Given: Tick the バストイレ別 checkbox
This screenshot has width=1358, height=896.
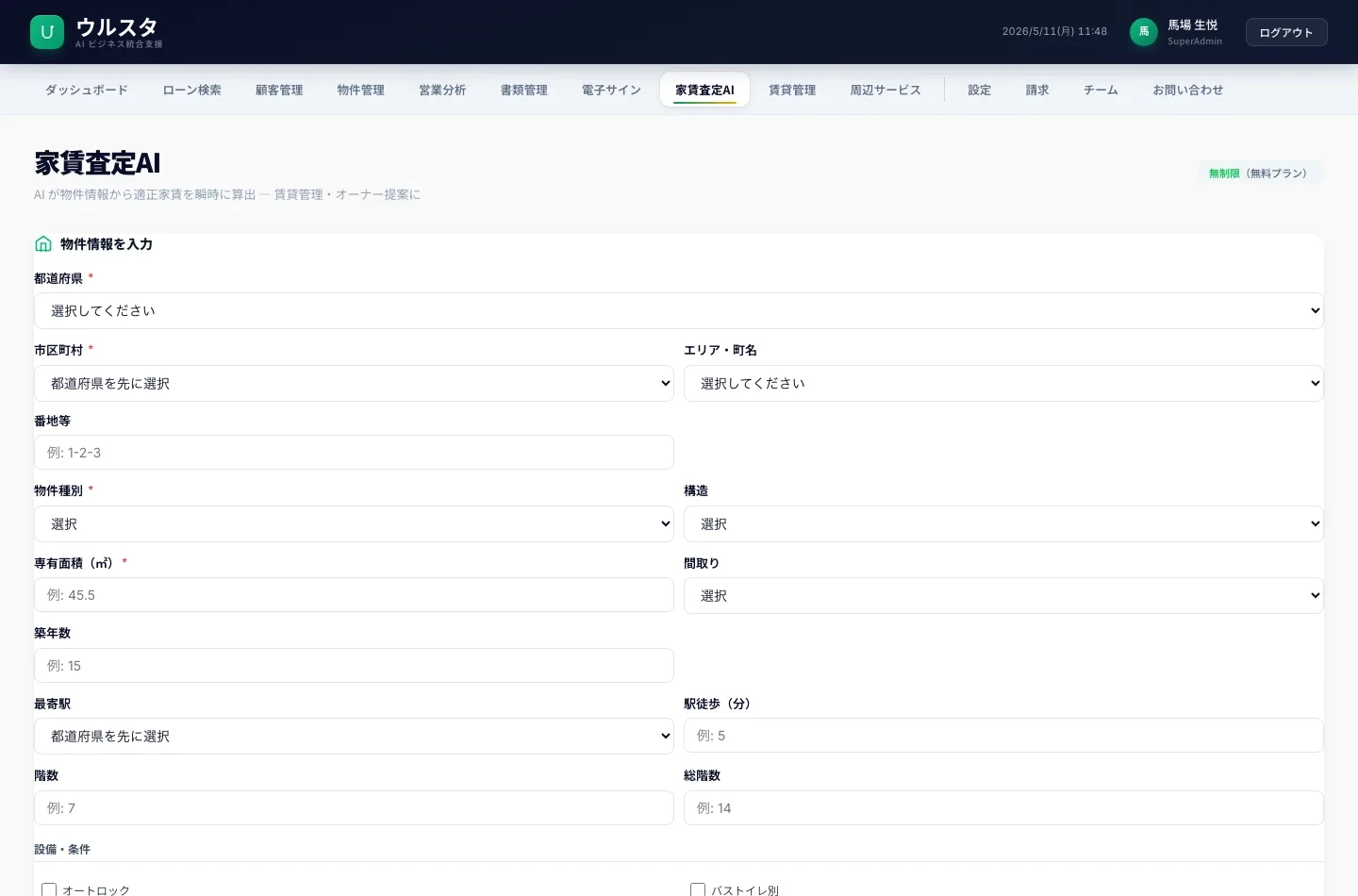Looking at the screenshot, I should point(698,890).
